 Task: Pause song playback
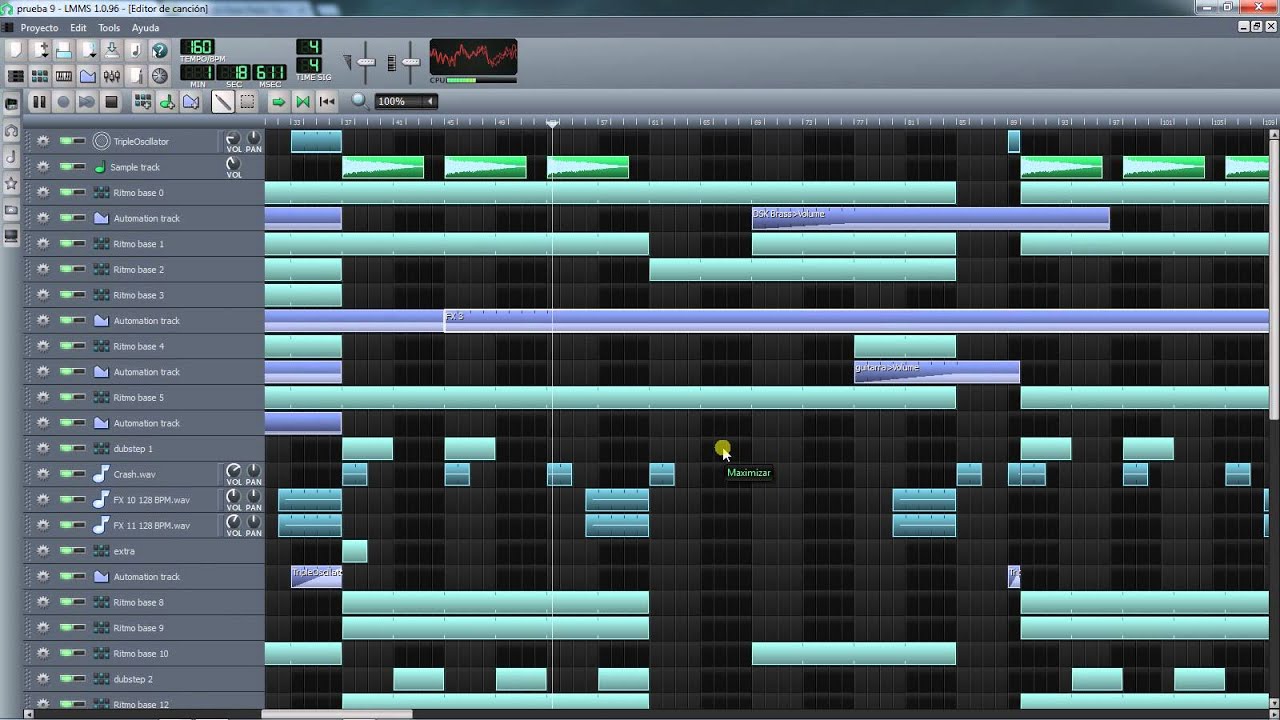pyautogui.click(x=39, y=101)
